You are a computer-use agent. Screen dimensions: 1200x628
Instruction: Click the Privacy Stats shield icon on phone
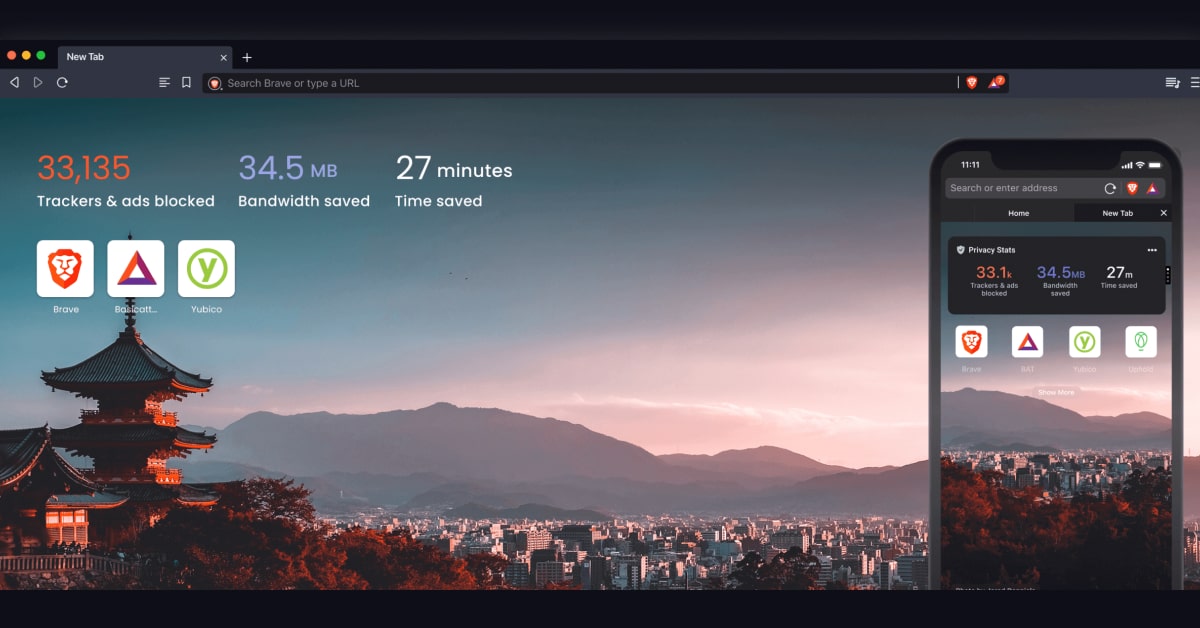pos(960,250)
